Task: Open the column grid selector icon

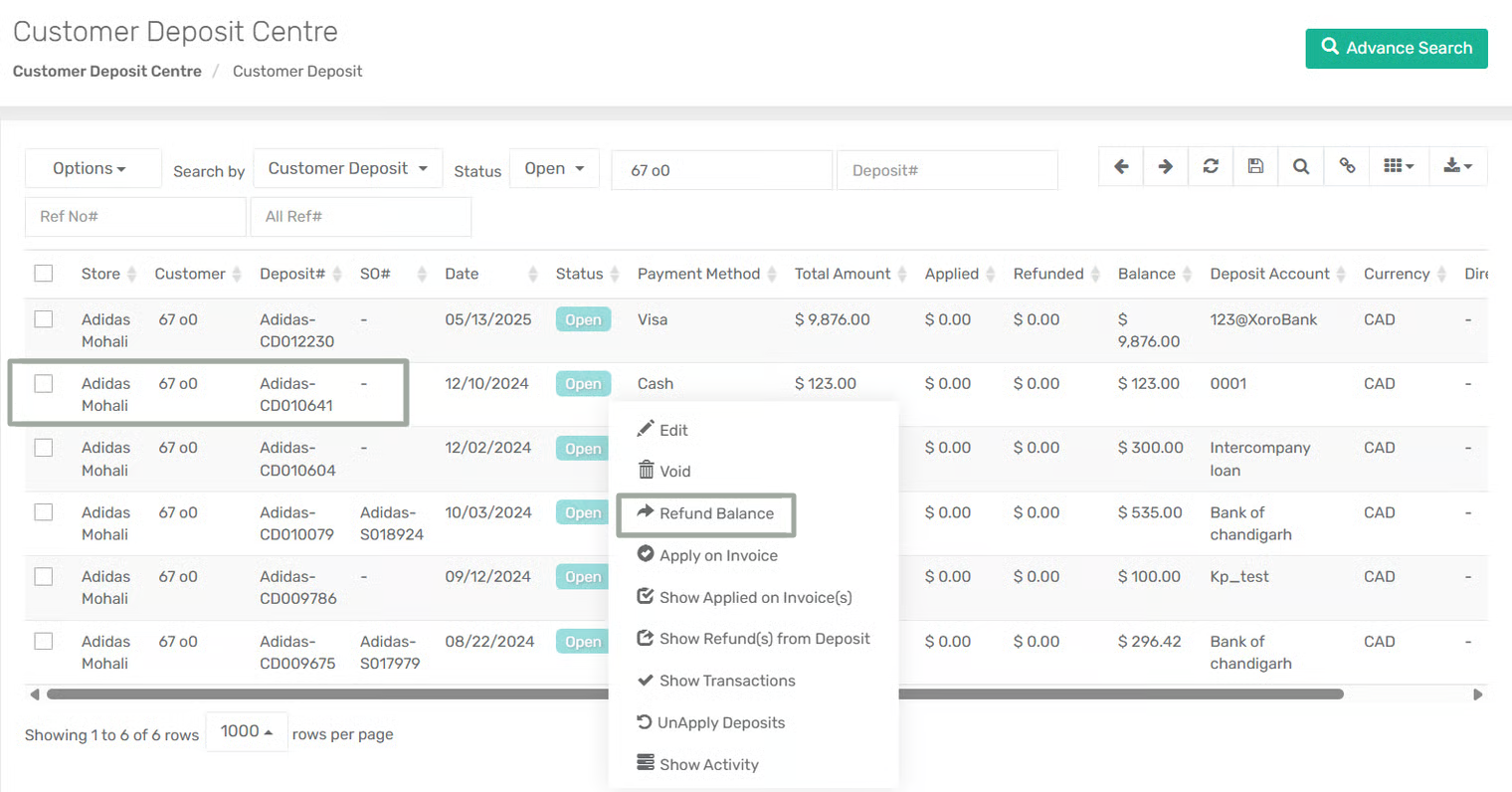Action: coord(1398,167)
